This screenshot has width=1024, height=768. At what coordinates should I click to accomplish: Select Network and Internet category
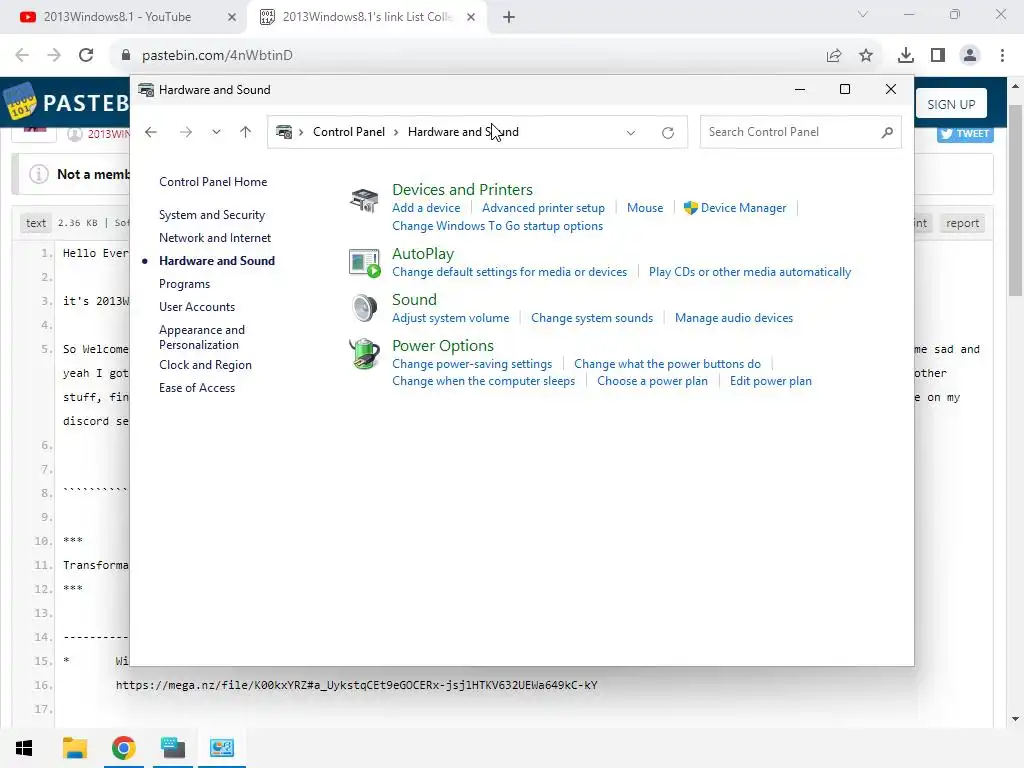point(215,238)
